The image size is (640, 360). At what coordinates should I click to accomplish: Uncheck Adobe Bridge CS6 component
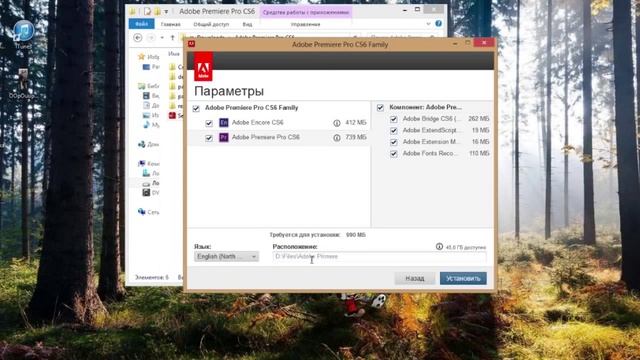coord(393,119)
